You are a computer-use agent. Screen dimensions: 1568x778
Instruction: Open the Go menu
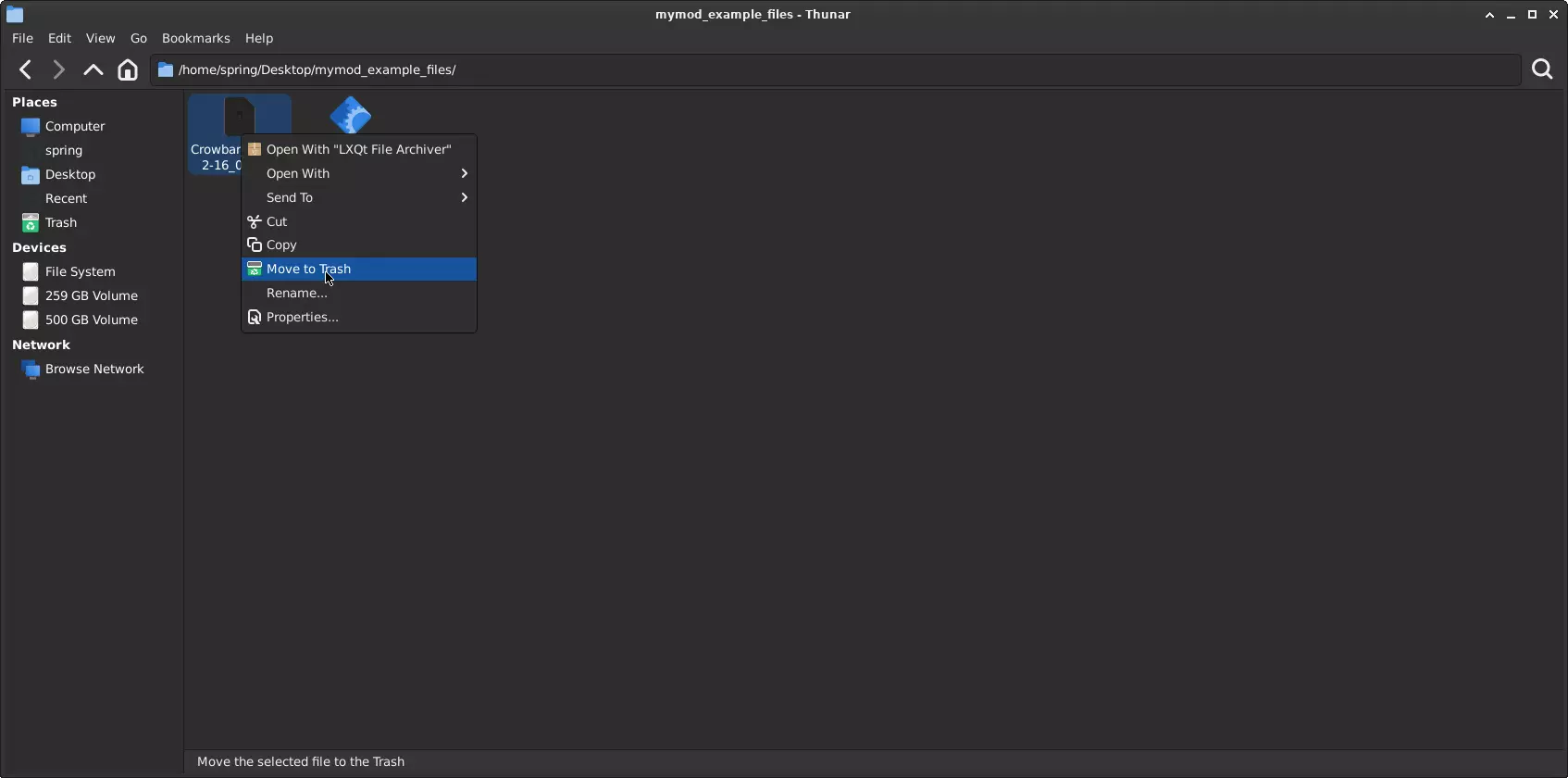139,38
